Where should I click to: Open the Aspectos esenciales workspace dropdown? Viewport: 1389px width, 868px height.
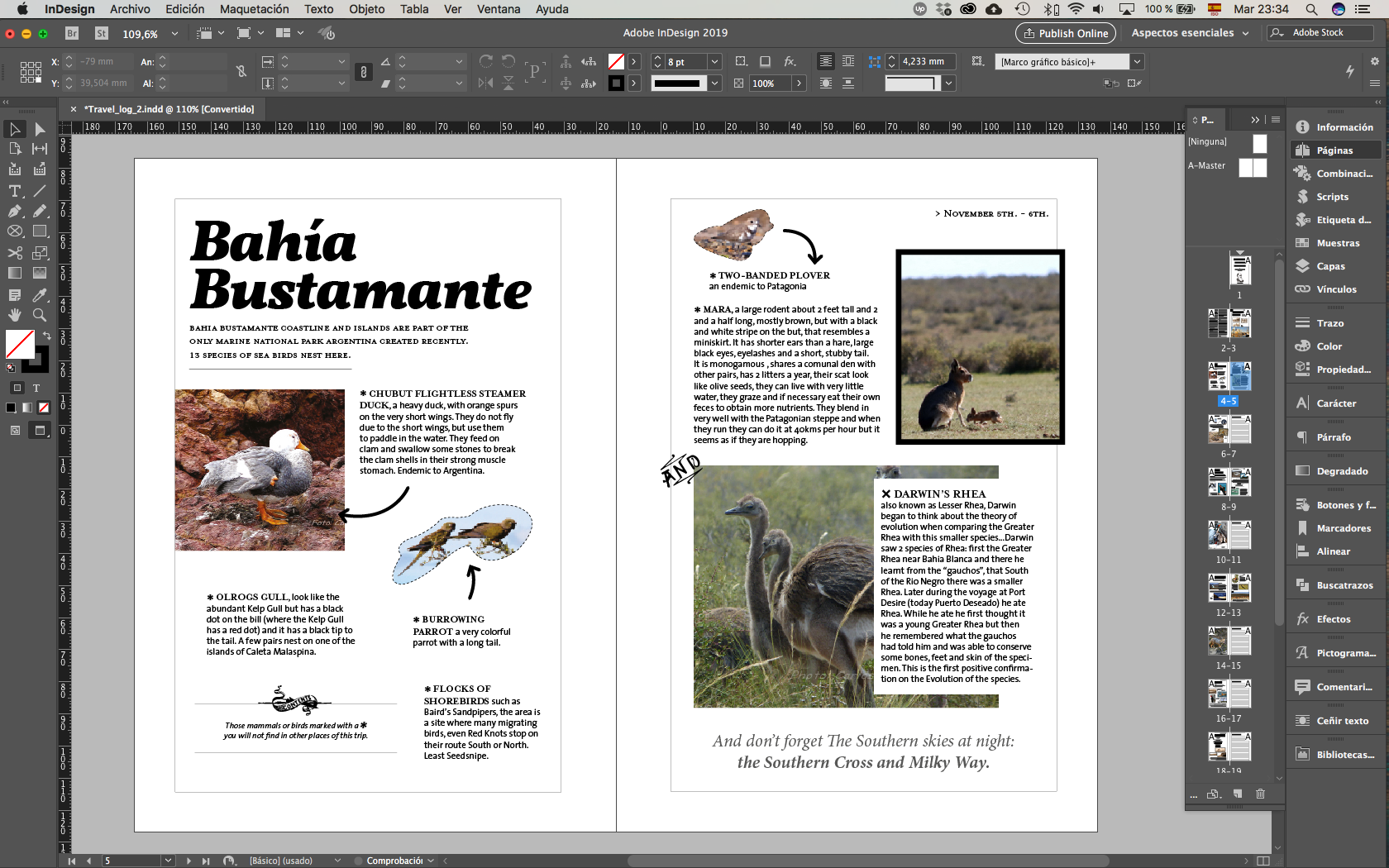click(x=1191, y=33)
